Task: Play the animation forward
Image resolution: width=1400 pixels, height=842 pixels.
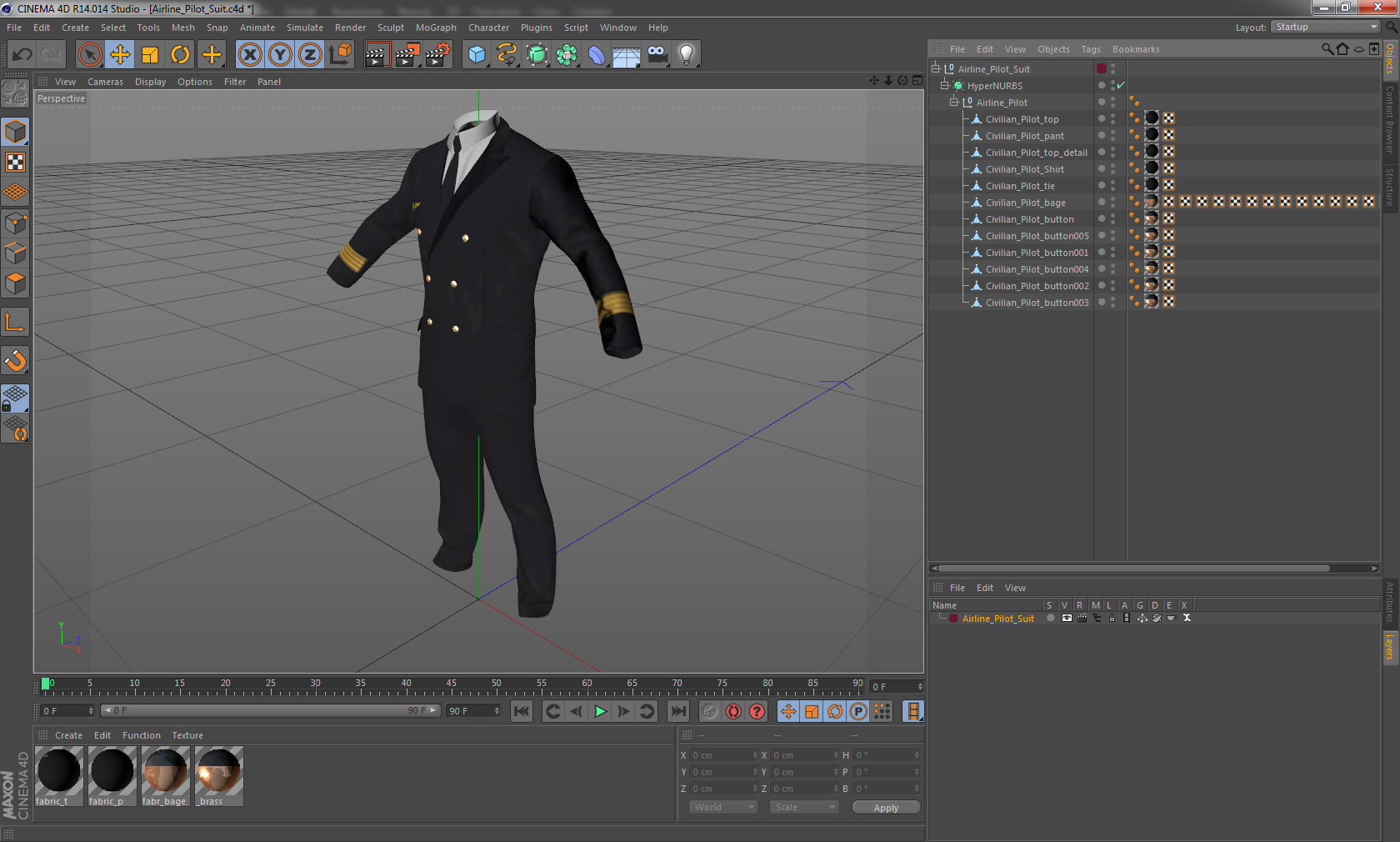Action: click(600, 711)
